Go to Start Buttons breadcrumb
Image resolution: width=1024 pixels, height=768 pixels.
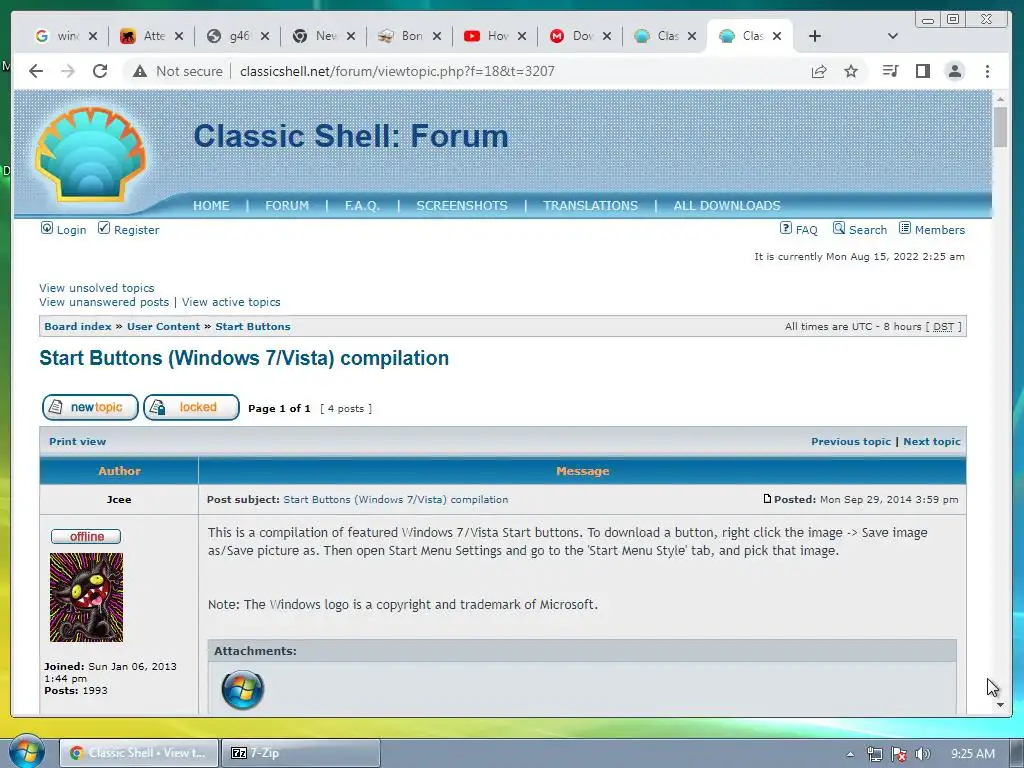click(x=253, y=327)
